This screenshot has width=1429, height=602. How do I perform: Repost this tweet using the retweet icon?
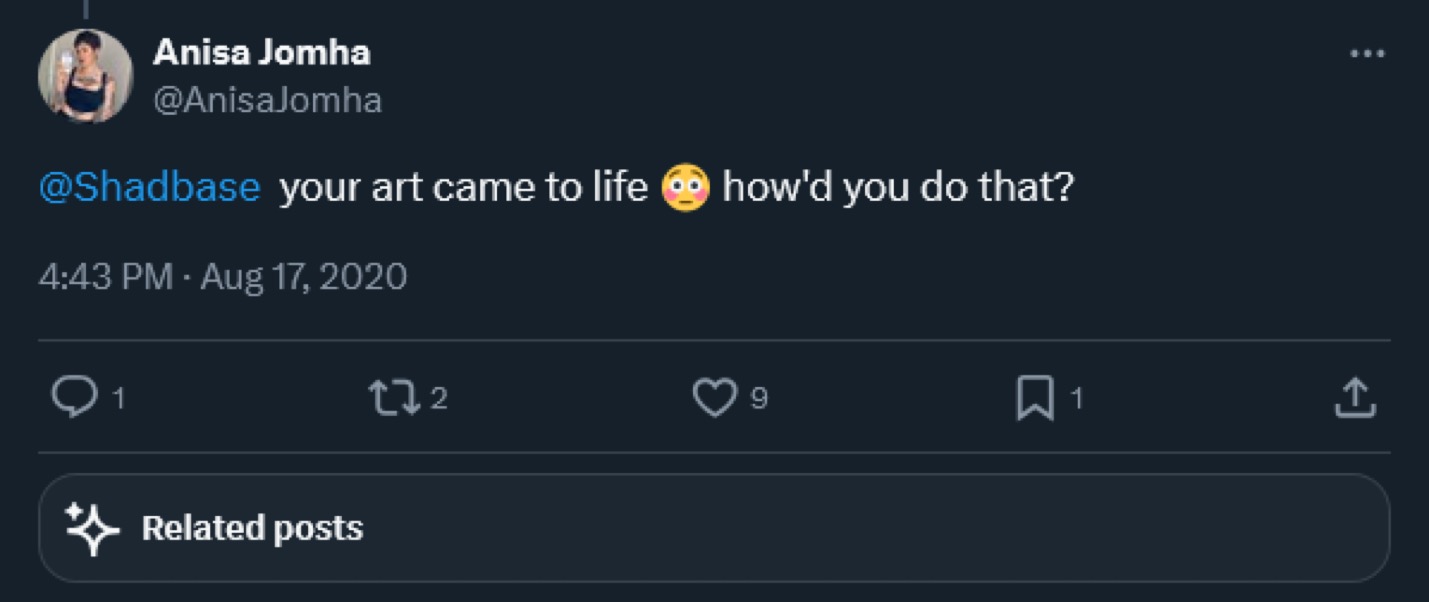pyautogui.click(x=388, y=399)
